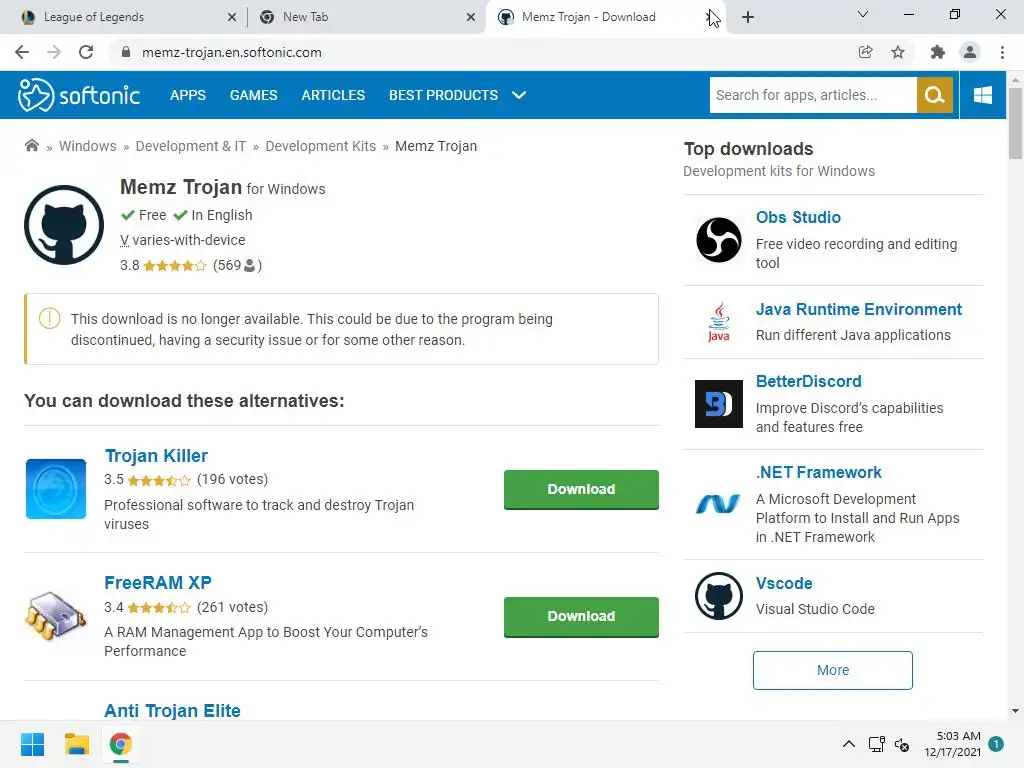Focus the Softonic search field
Viewport: 1024px width, 768px height.
(813, 95)
